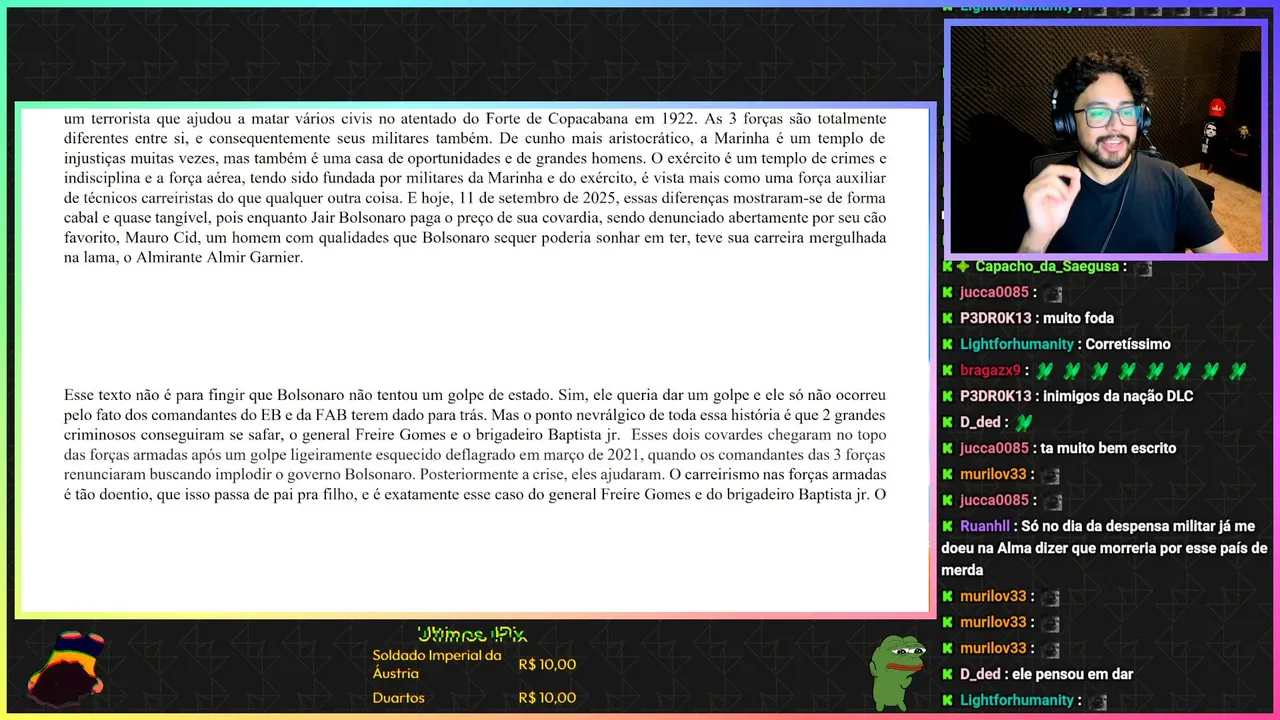Click the chat message 'inimigos da nação DLC'
Screen dimensions: 1280x720
click(x=1118, y=396)
